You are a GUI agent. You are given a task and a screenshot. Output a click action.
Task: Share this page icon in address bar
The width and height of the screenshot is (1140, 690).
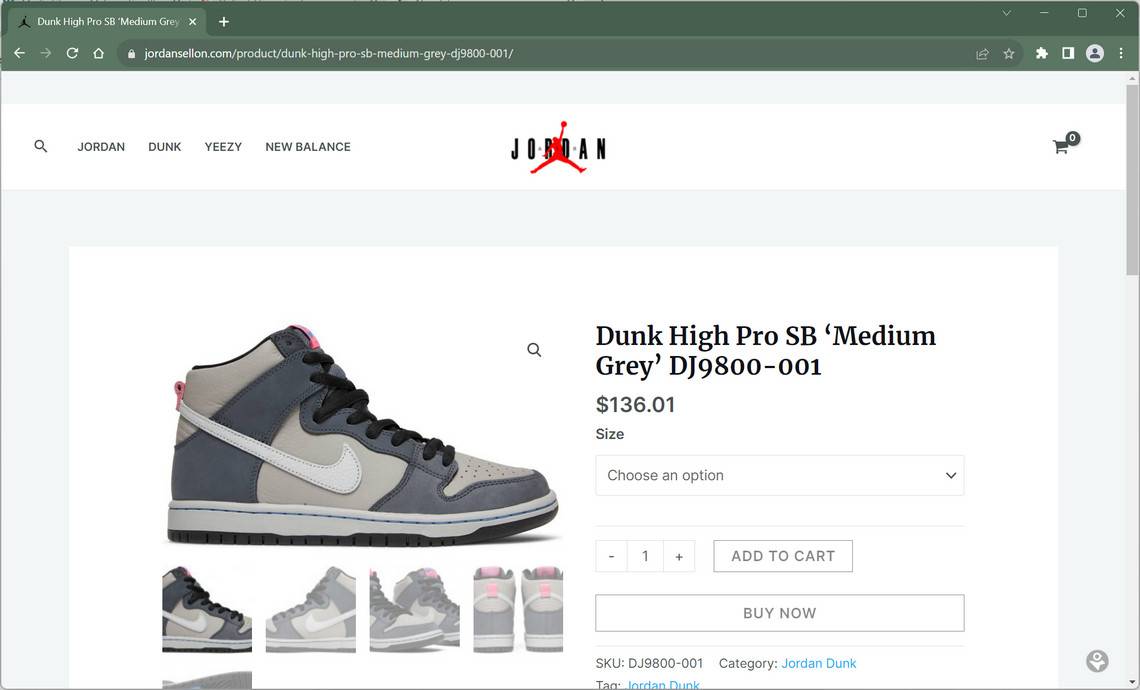point(982,53)
